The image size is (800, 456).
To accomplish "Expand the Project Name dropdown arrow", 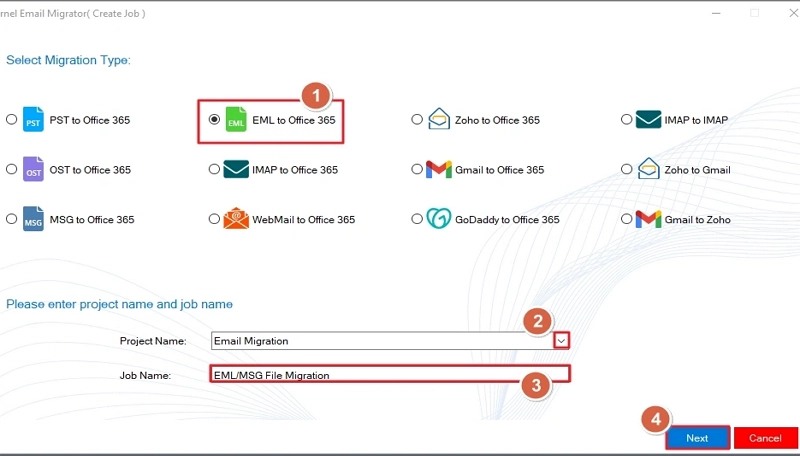I will [x=561, y=341].
